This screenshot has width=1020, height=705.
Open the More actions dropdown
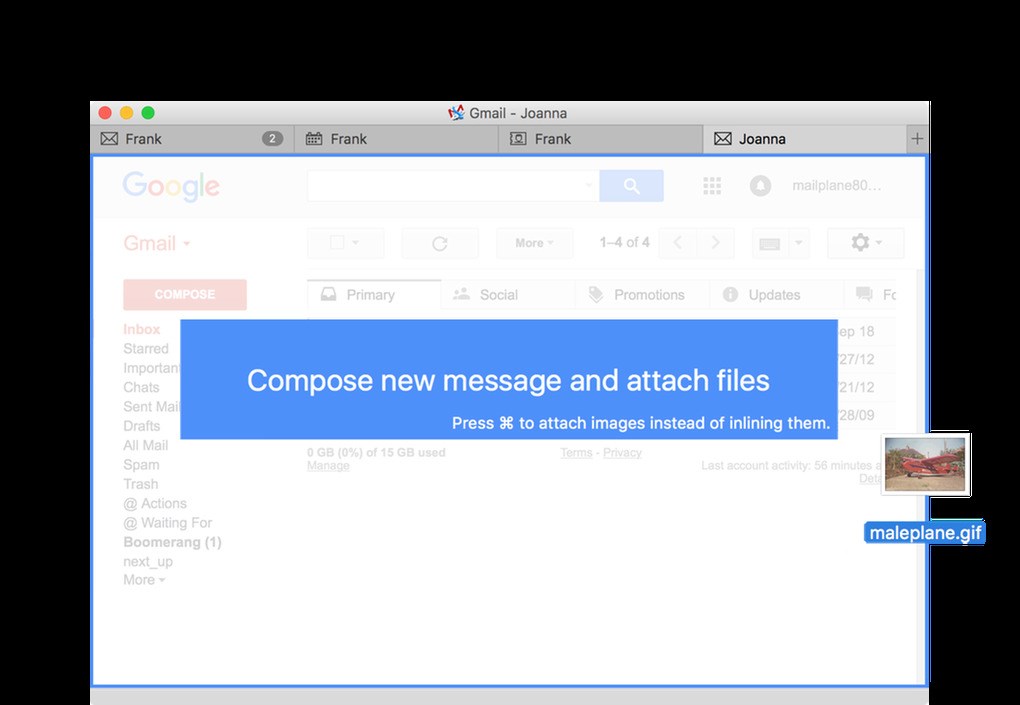tap(534, 243)
